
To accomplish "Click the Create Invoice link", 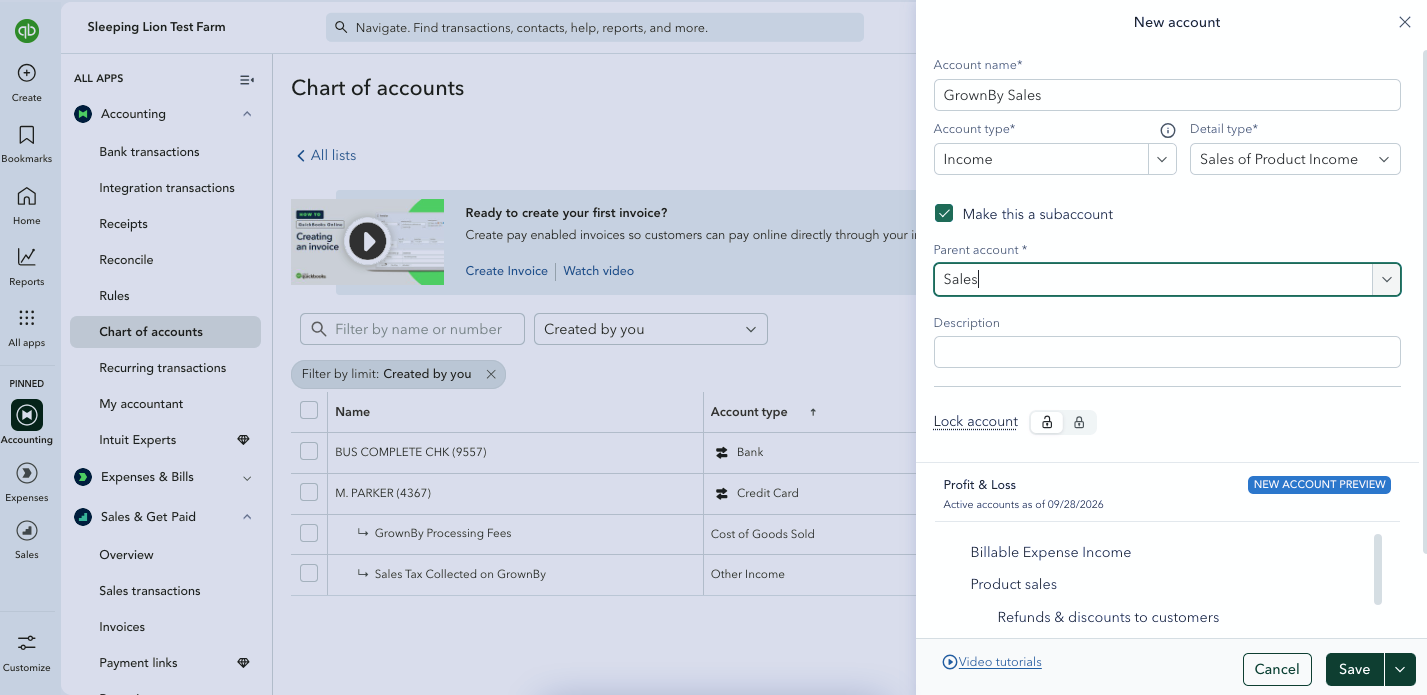I will (507, 271).
